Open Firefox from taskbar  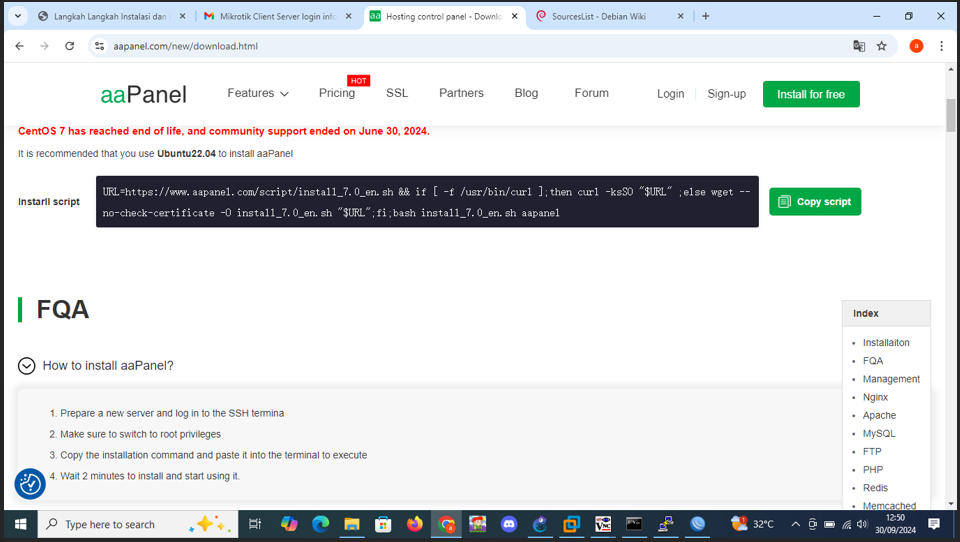pyautogui.click(x=414, y=524)
